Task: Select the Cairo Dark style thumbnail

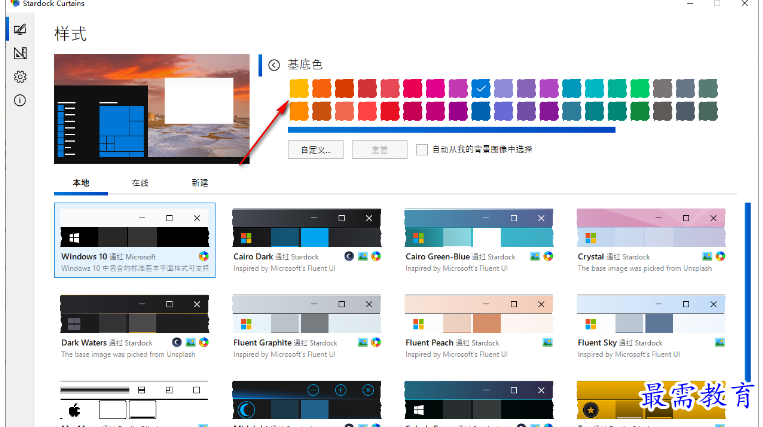Action: coord(307,228)
